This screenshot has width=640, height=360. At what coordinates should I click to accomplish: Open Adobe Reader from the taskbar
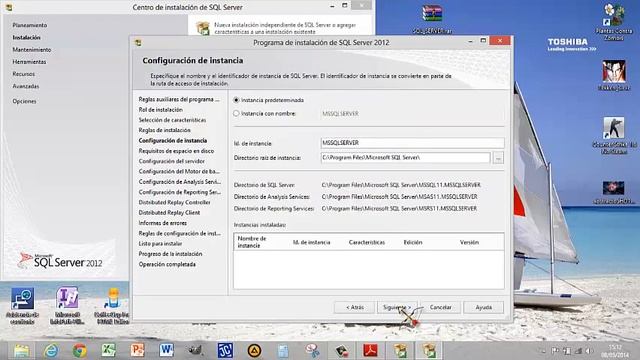pyautogui.click(x=371, y=350)
